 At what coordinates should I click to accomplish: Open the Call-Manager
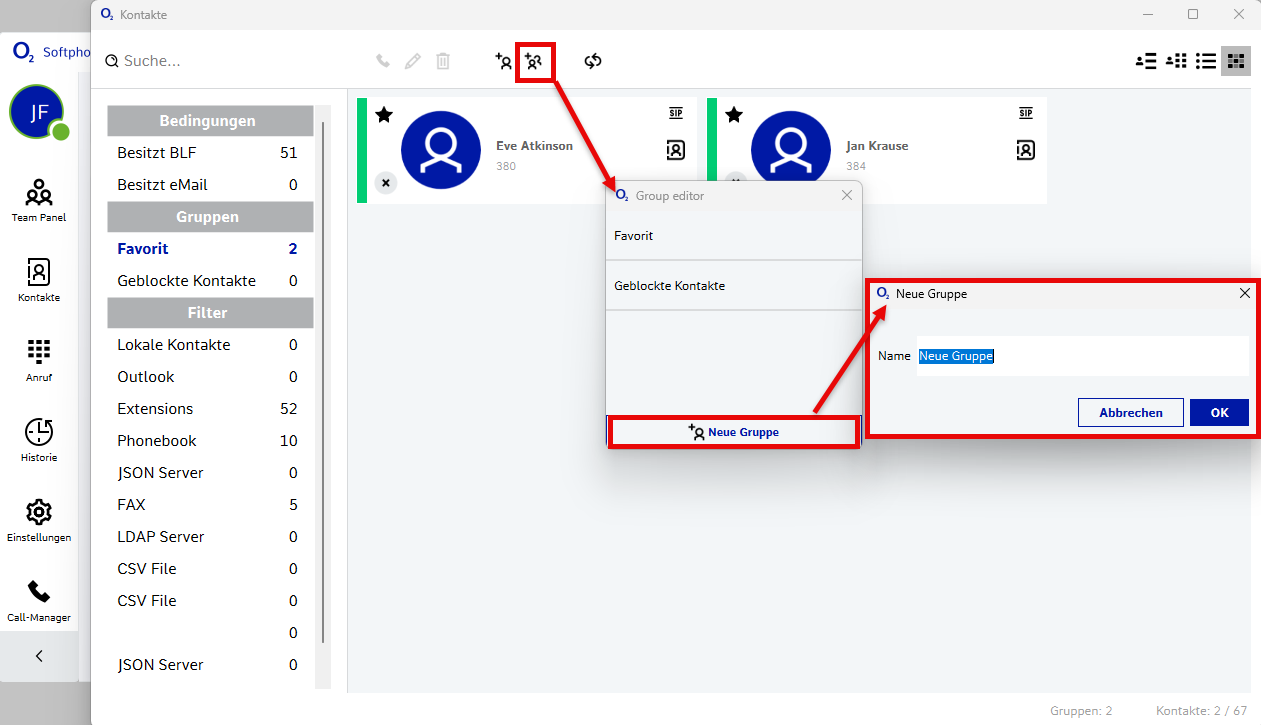39,600
